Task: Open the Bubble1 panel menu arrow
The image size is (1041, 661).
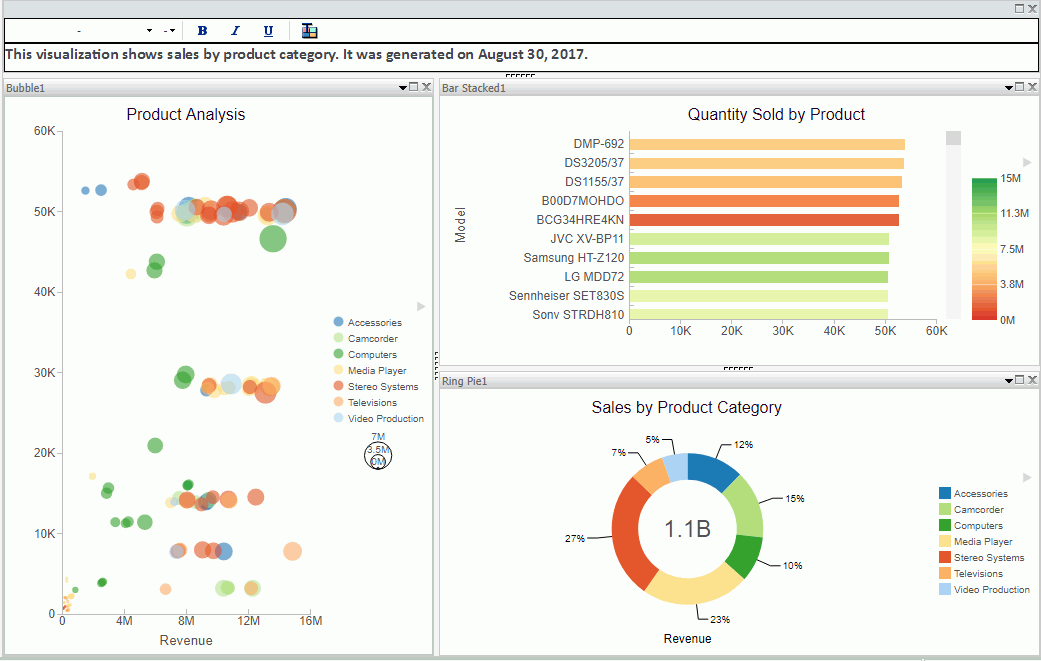Action: (403, 88)
